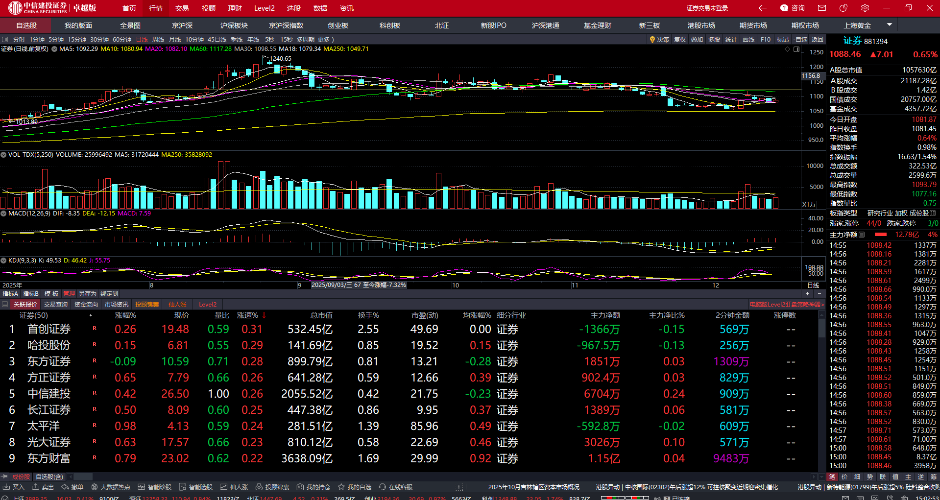
Task: Select the 东方证券 row name
Action: (x=49, y=362)
